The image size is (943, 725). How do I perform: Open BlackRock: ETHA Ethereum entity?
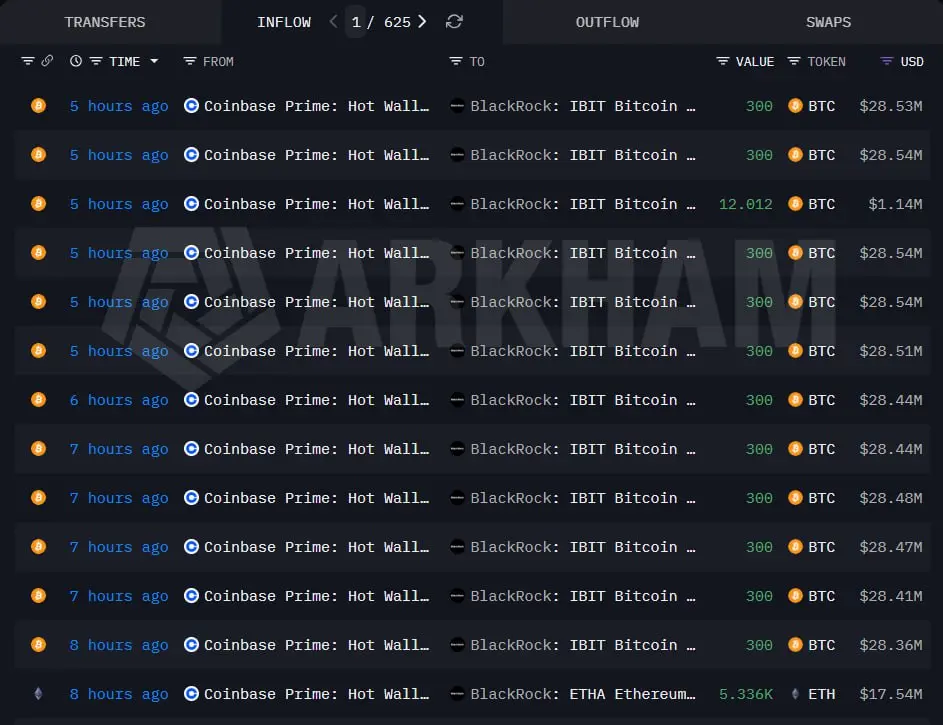pyautogui.click(x=583, y=694)
